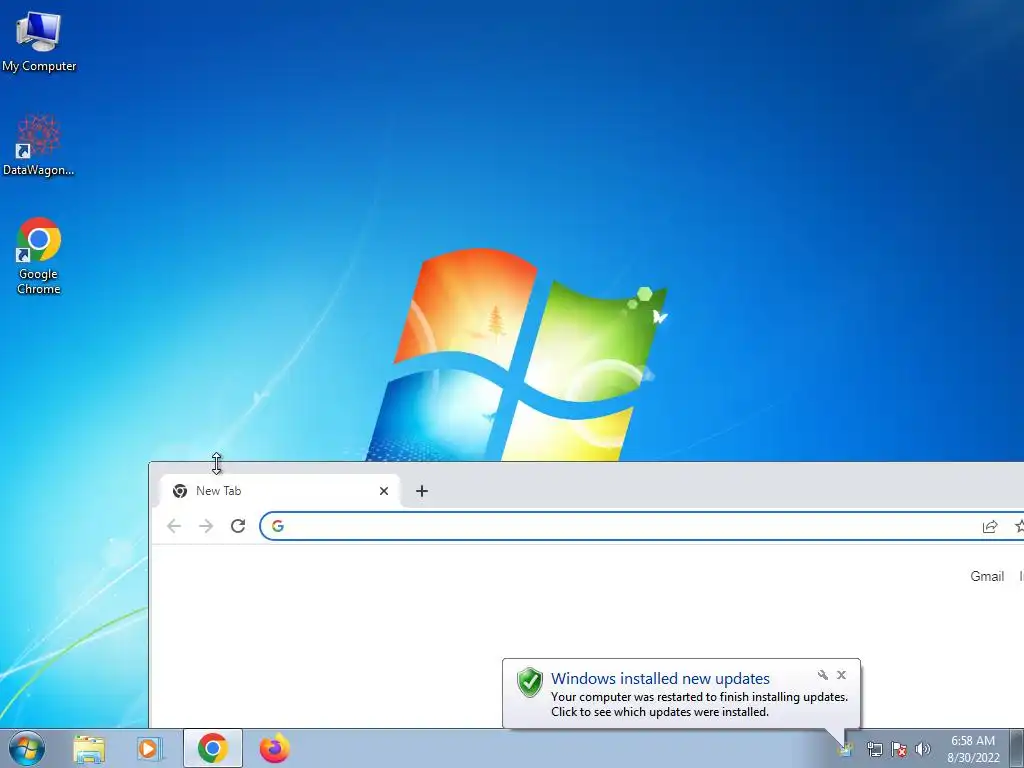Dismiss the Windows update balloon
This screenshot has height=768, width=1024.
coord(841,675)
